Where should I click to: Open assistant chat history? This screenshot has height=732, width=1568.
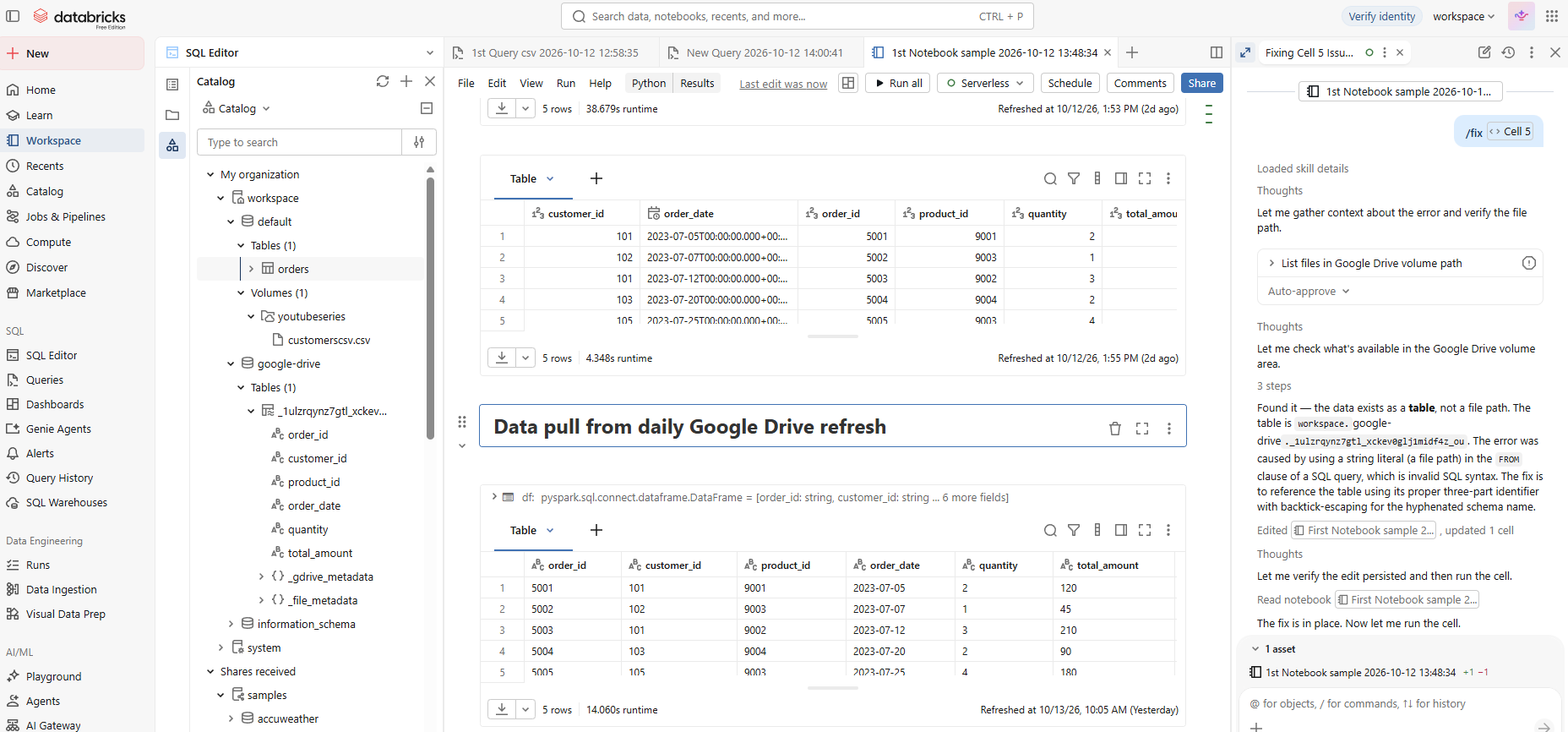click(1508, 52)
